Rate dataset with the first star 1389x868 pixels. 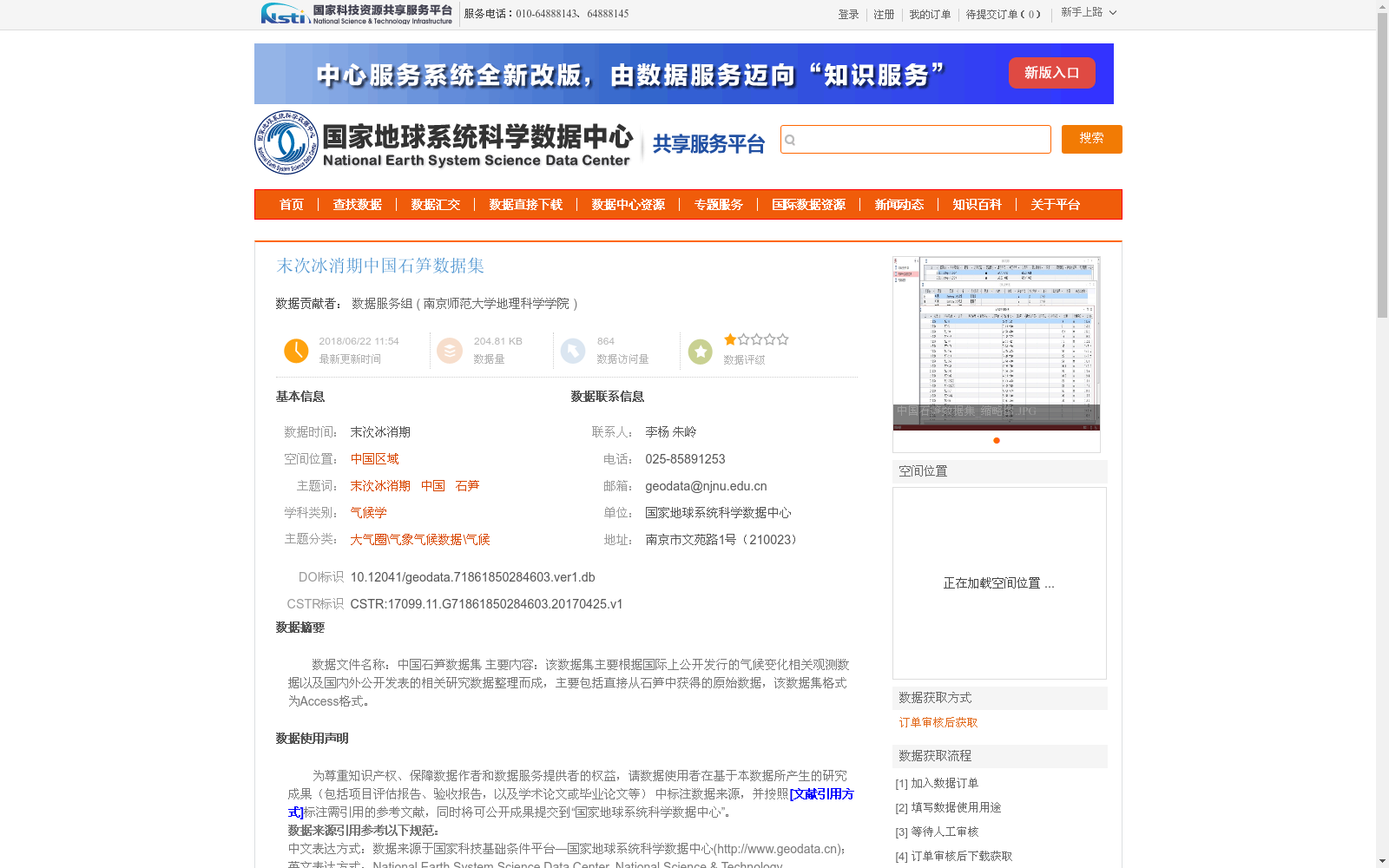[730, 339]
